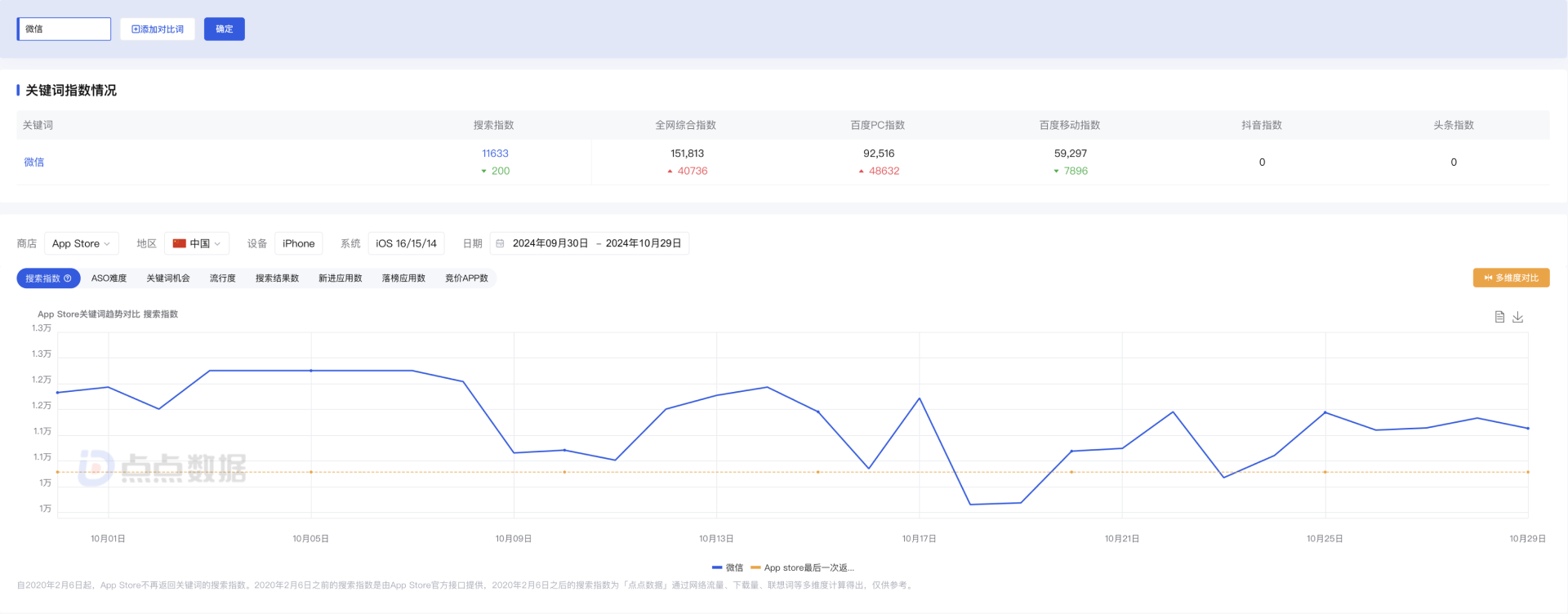Switch to the 关键词机会 tab

point(168,278)
